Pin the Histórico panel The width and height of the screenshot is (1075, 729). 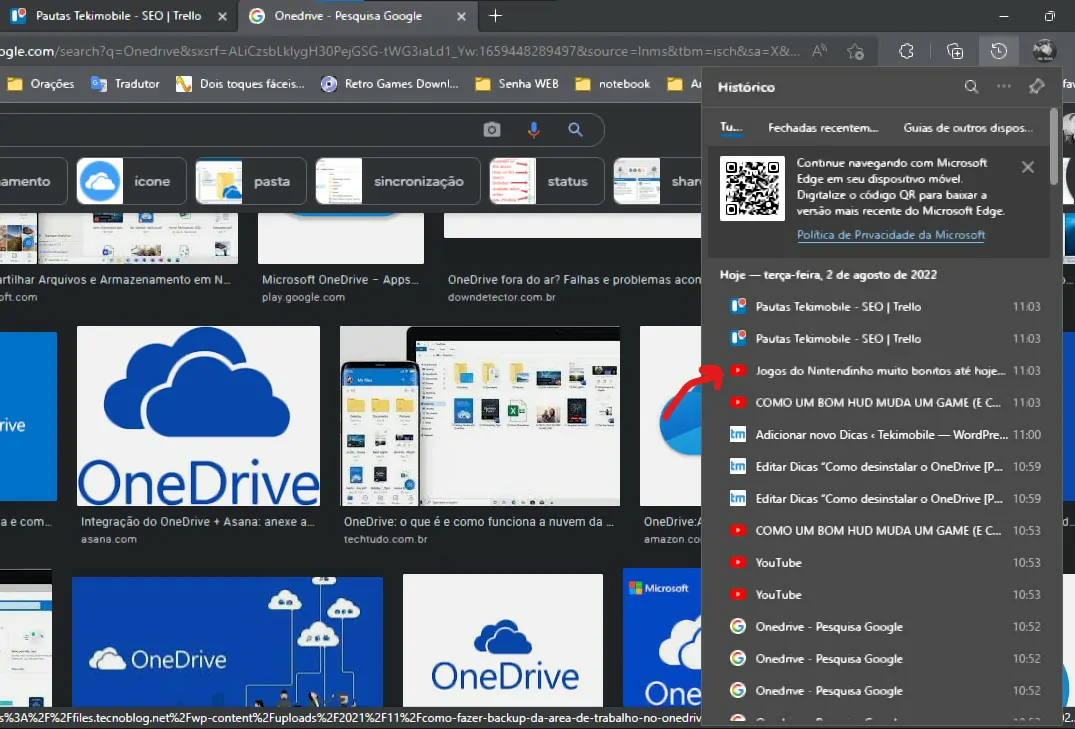point(1037,87)
